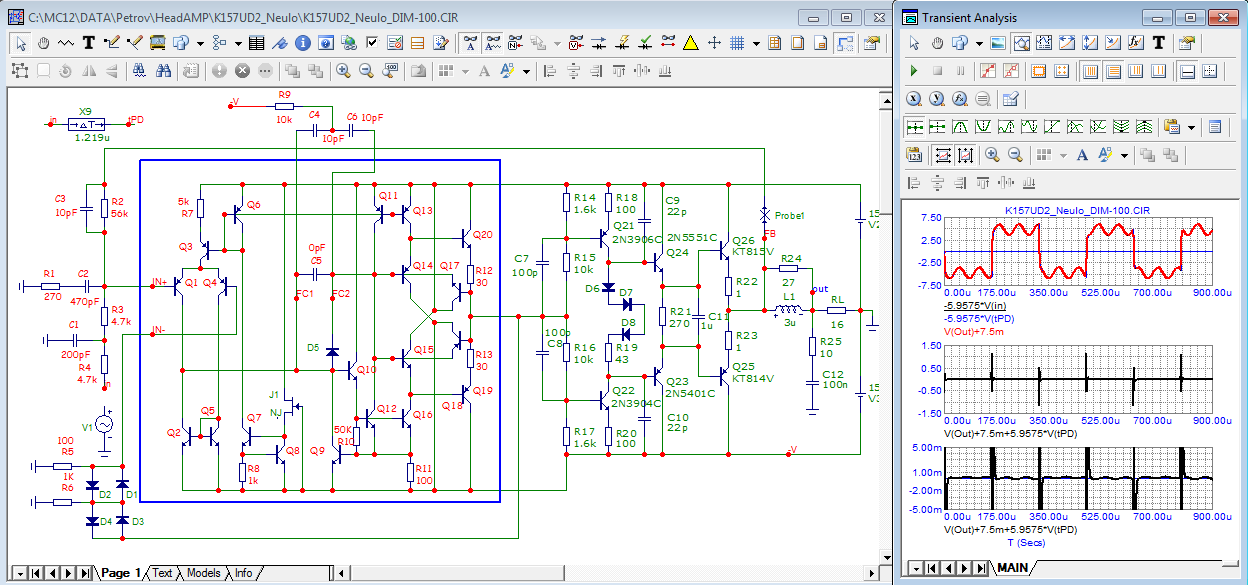The image size is (1248, 585).
Task: Click the yellow triangle toolbar icon
Action: pos(691,43)
